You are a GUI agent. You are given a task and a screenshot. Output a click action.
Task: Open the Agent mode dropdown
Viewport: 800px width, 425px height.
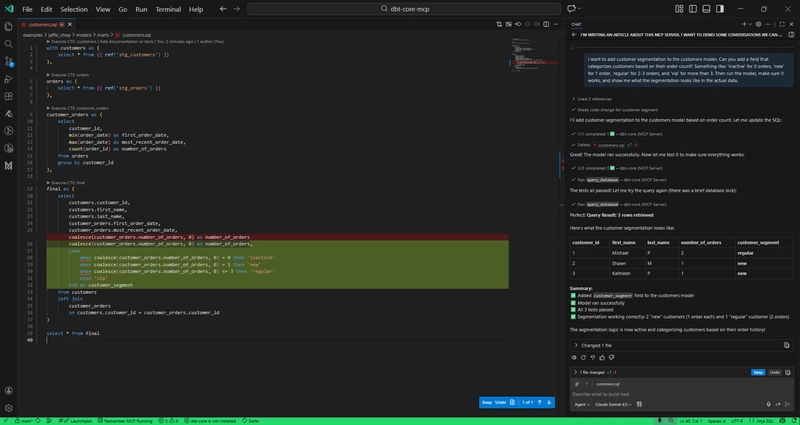click(582, 404)
